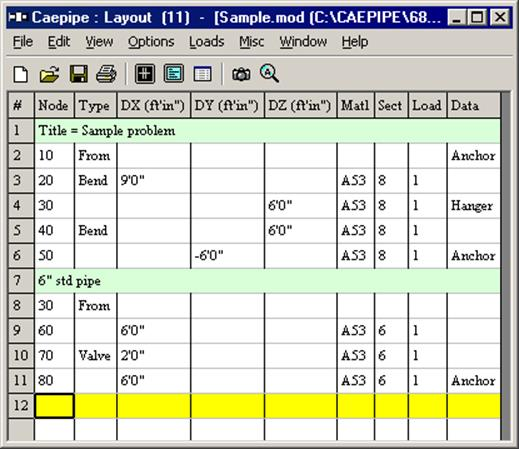The height and width of the screenshot is (449, 519).
Task: Show the Results table toolbar icon
Action: point(202,74)
